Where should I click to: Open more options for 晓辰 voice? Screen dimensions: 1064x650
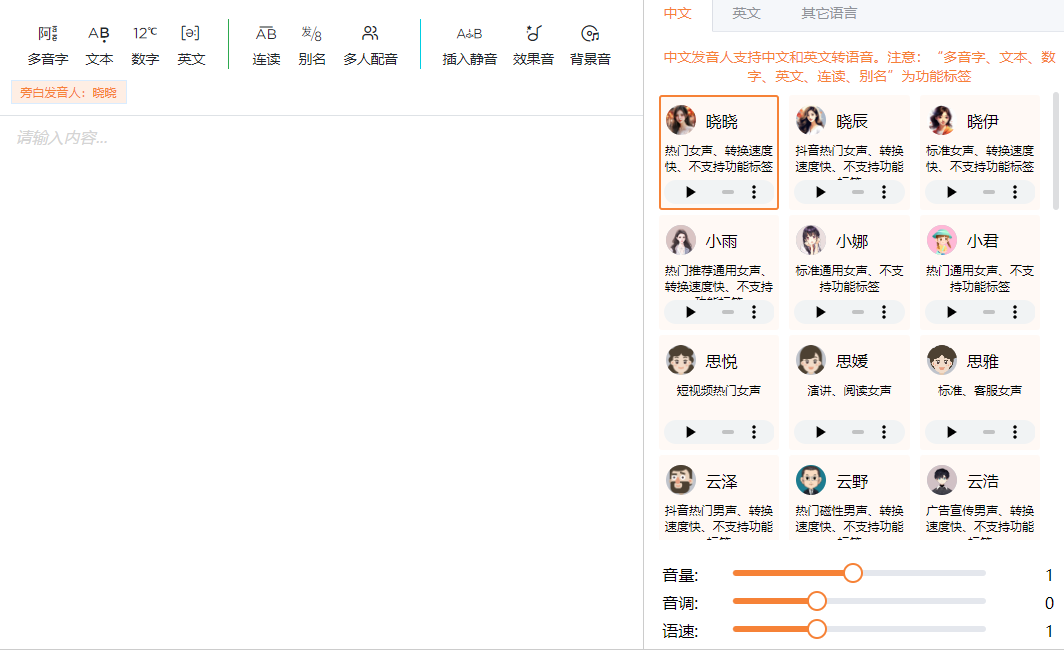pos(884,192)
